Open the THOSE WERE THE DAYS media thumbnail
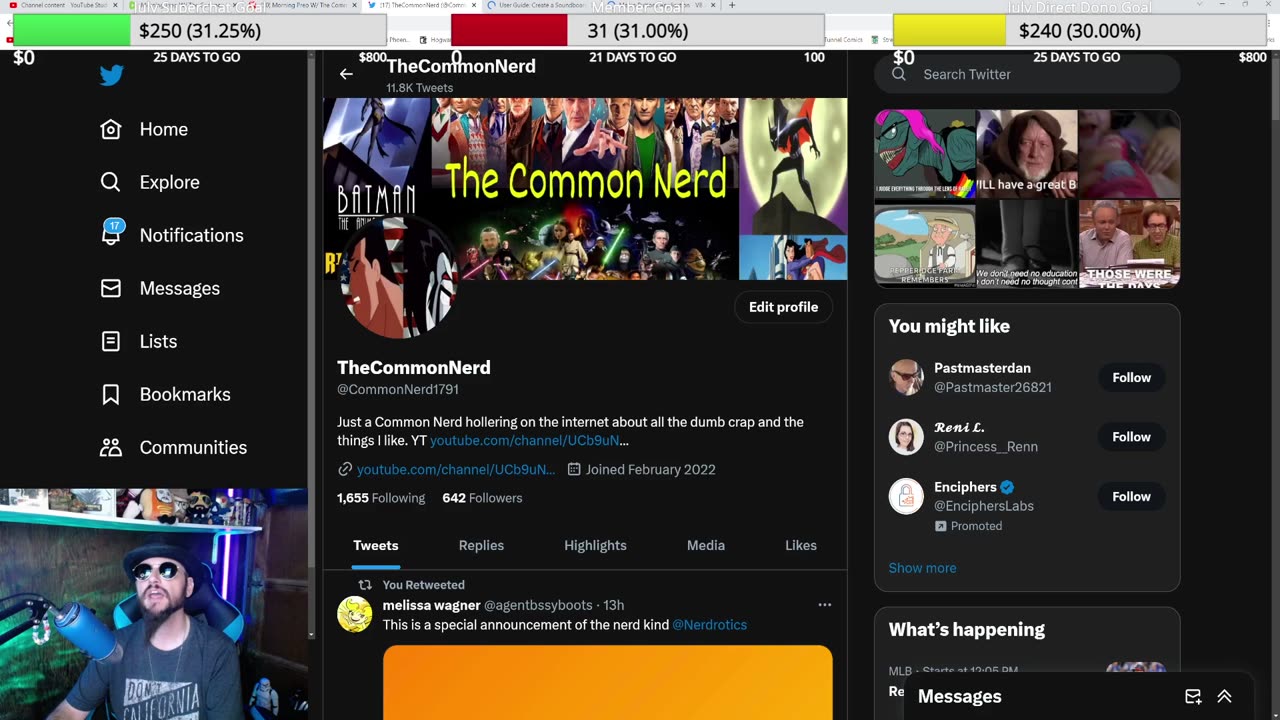Image resolution: width=1280 pixels, height=720 pixels. (x=1129, y=245)
